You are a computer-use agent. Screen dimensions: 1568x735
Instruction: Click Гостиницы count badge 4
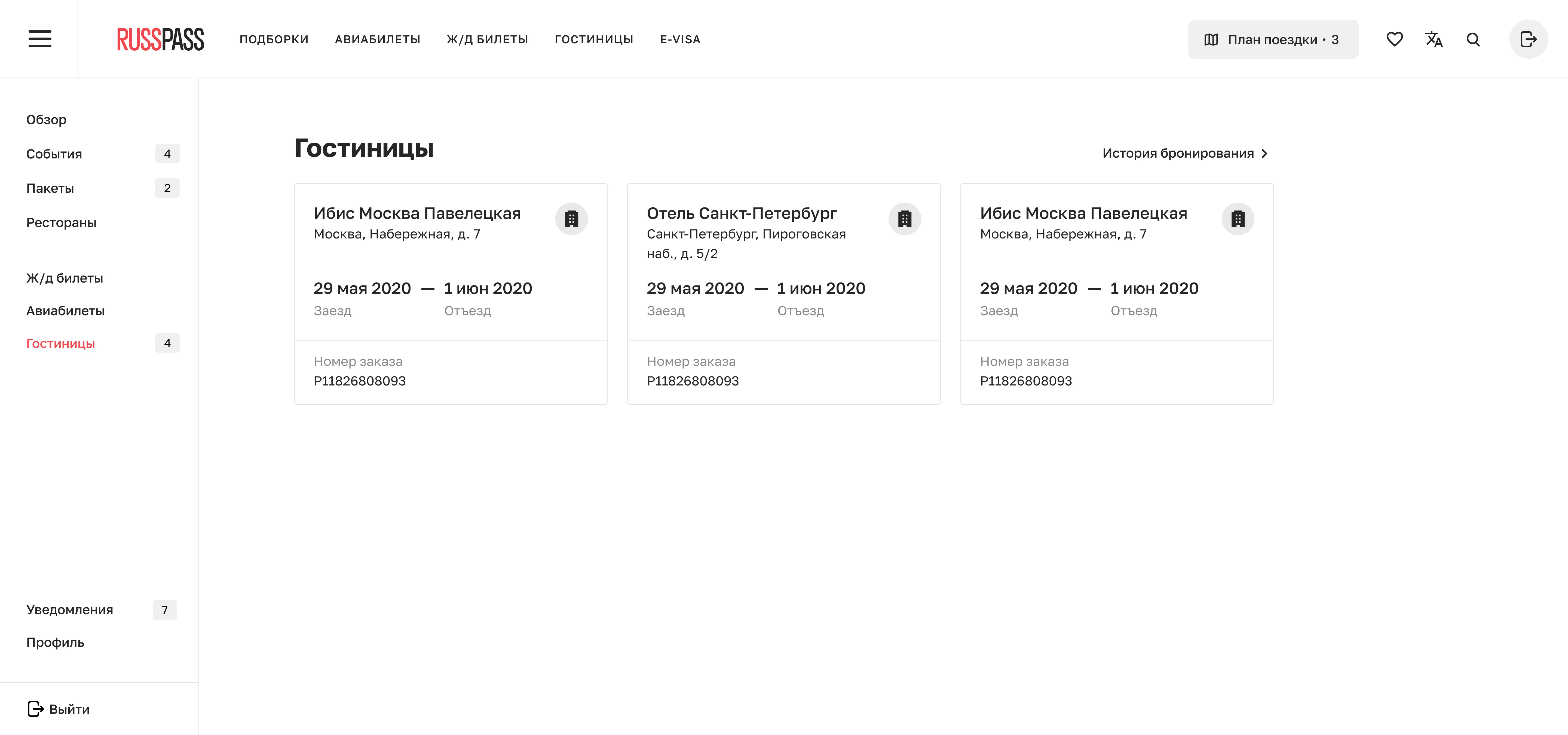coord(167,343)
